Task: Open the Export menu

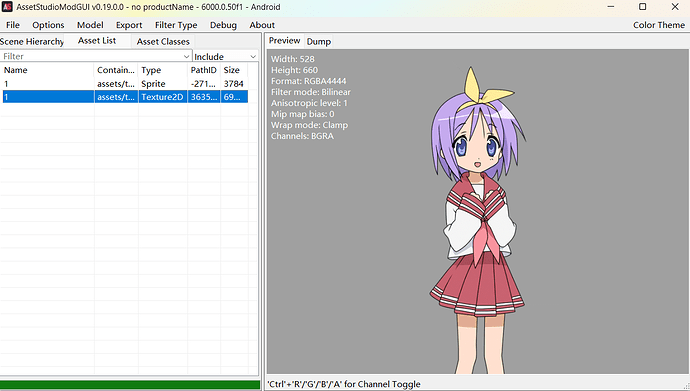Action: click(129, 25)
